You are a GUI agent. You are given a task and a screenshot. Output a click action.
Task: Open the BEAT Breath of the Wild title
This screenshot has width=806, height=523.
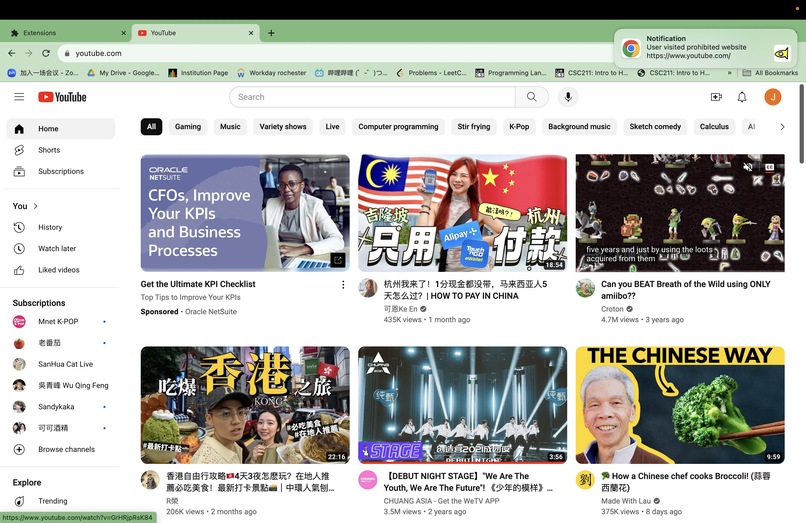pos(686,290)
